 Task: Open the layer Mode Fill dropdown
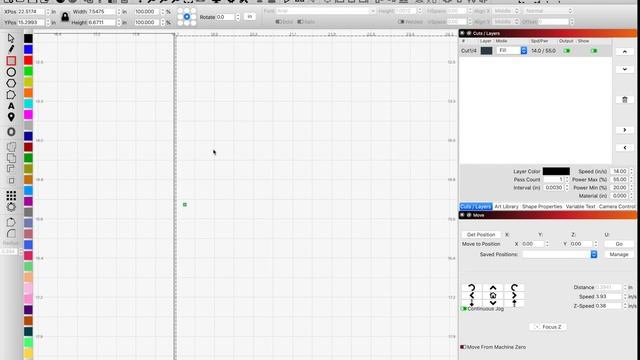coord(511,51)
